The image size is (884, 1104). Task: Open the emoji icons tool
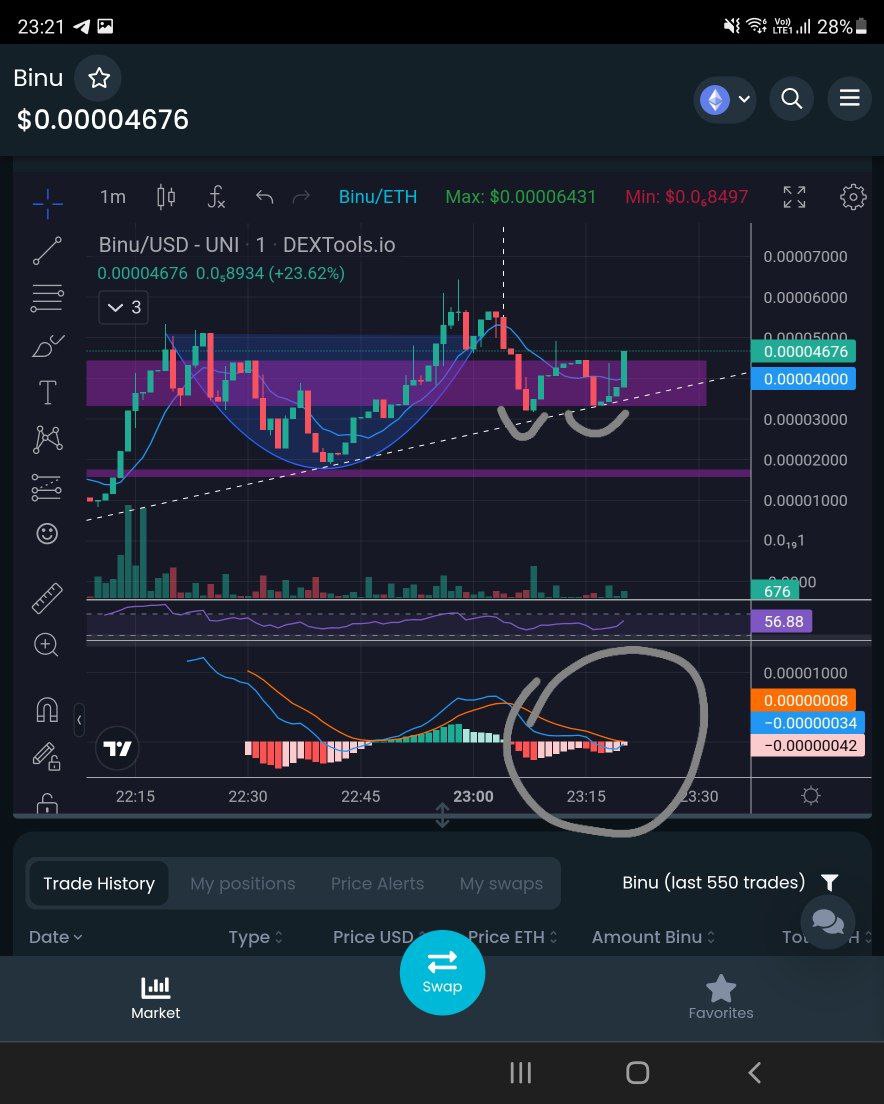pos(47,534)
